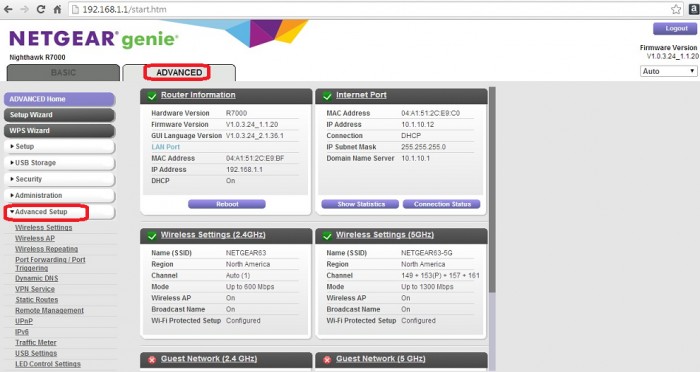Expand the USB Storage section

coord(59,163)
